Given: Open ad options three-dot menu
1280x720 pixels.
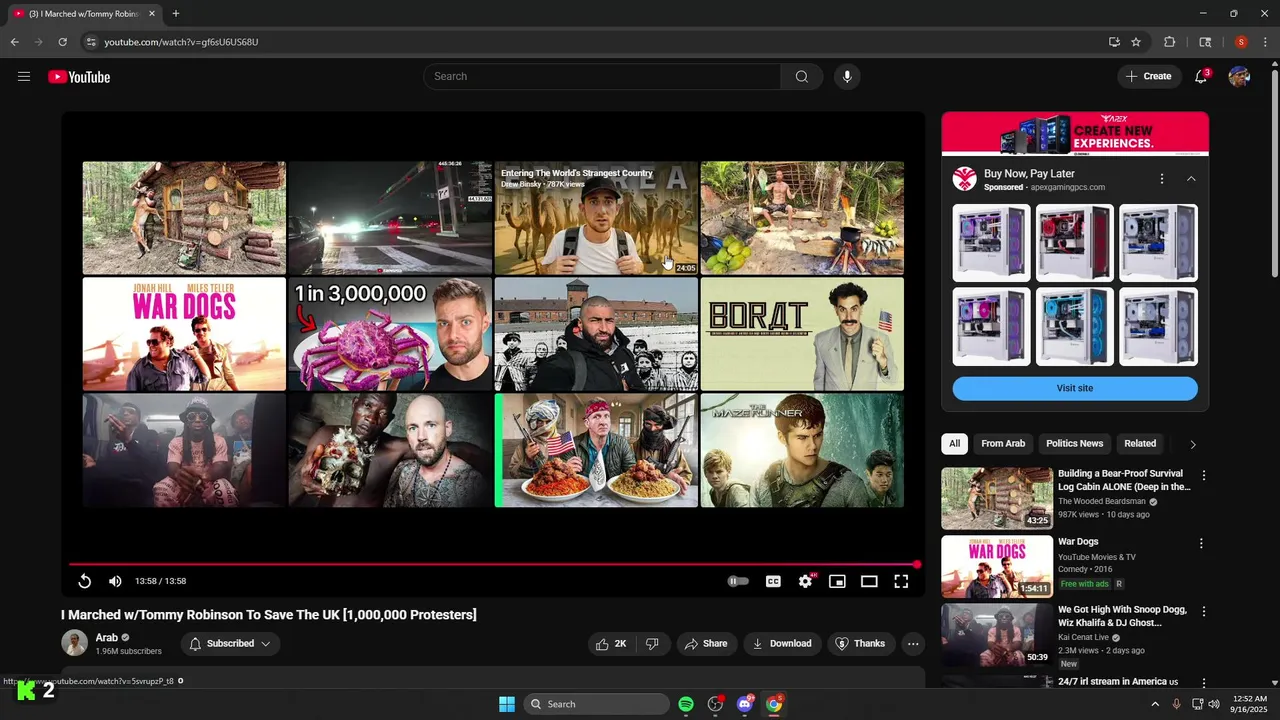Looking at the screenshot, I should tap(1161, 179).
